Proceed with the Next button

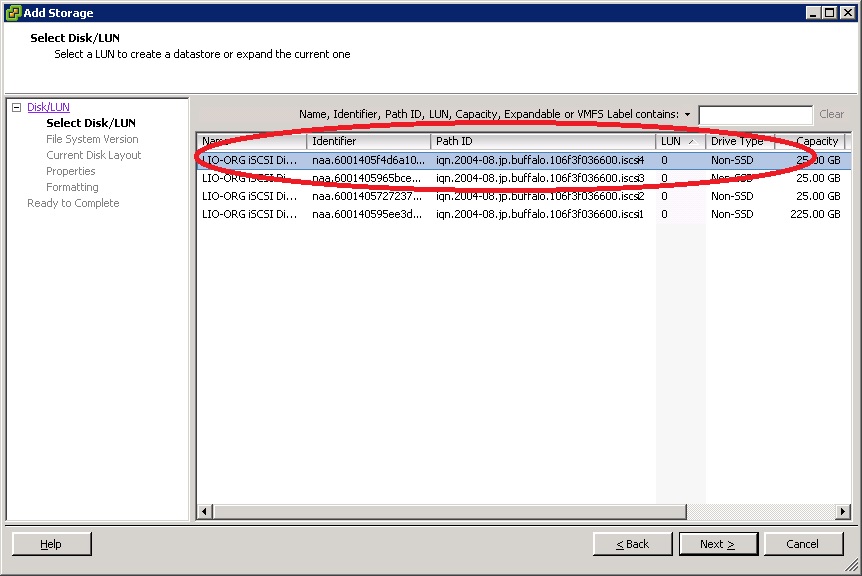[717, 544]
